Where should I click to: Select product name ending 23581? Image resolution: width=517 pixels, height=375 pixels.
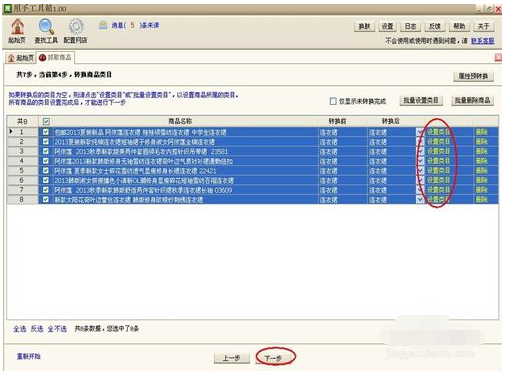pyautogui.click(x=141, y=152)
